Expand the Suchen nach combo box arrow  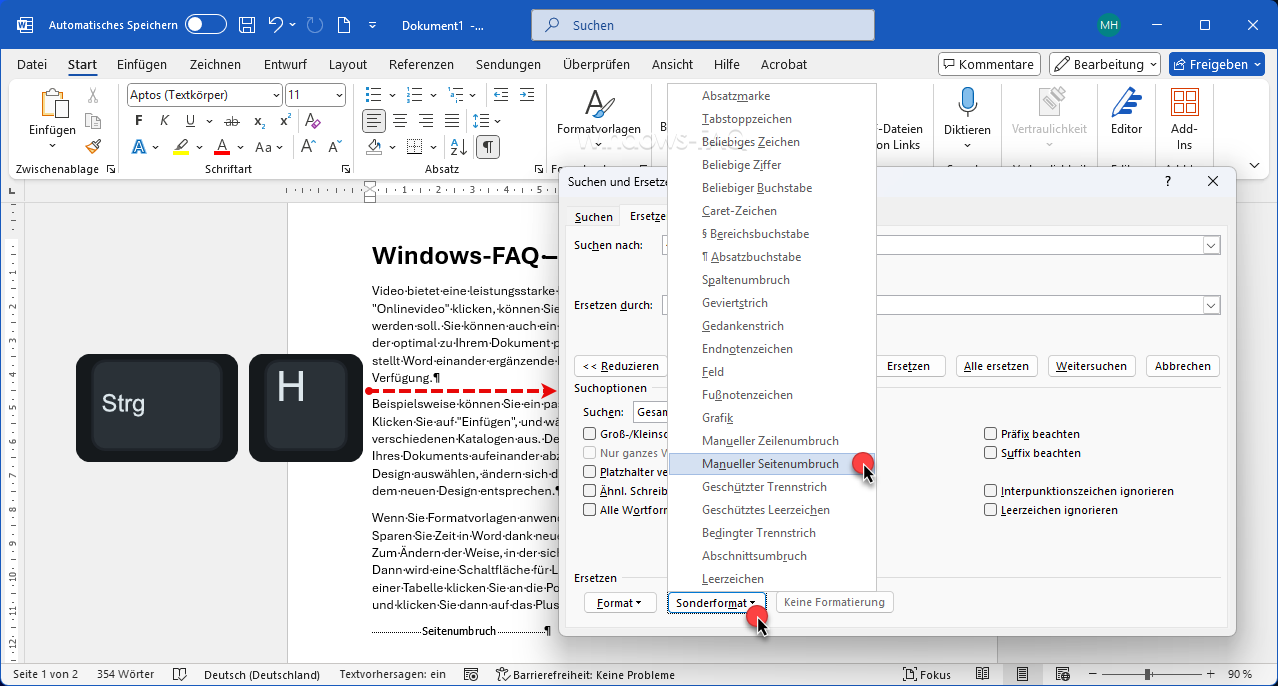(x=1211, y=246)
